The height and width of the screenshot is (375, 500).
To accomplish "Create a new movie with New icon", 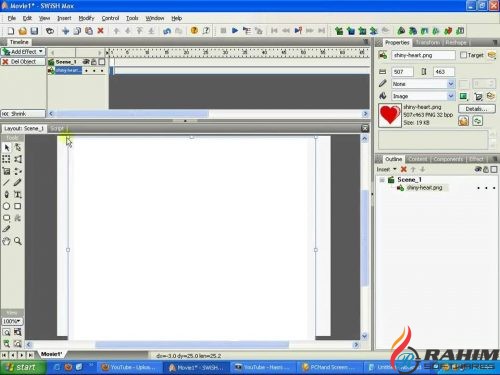I will 11,31.
